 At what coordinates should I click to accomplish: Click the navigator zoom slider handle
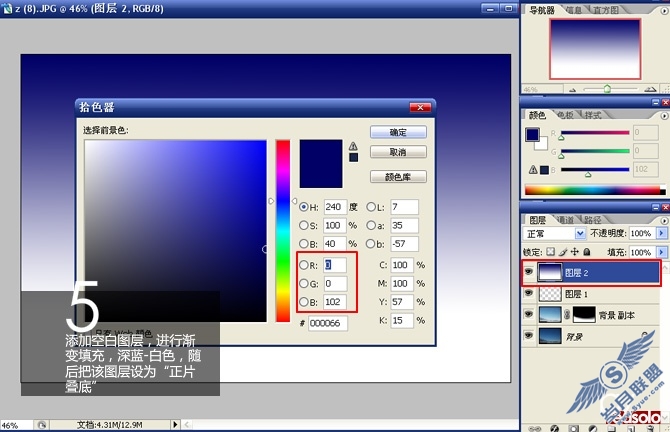click(607, 89)
